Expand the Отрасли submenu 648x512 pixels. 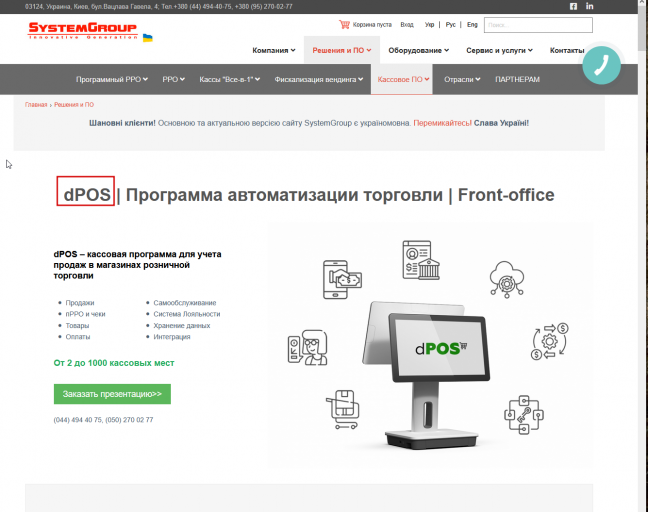(x=462, y=79)
